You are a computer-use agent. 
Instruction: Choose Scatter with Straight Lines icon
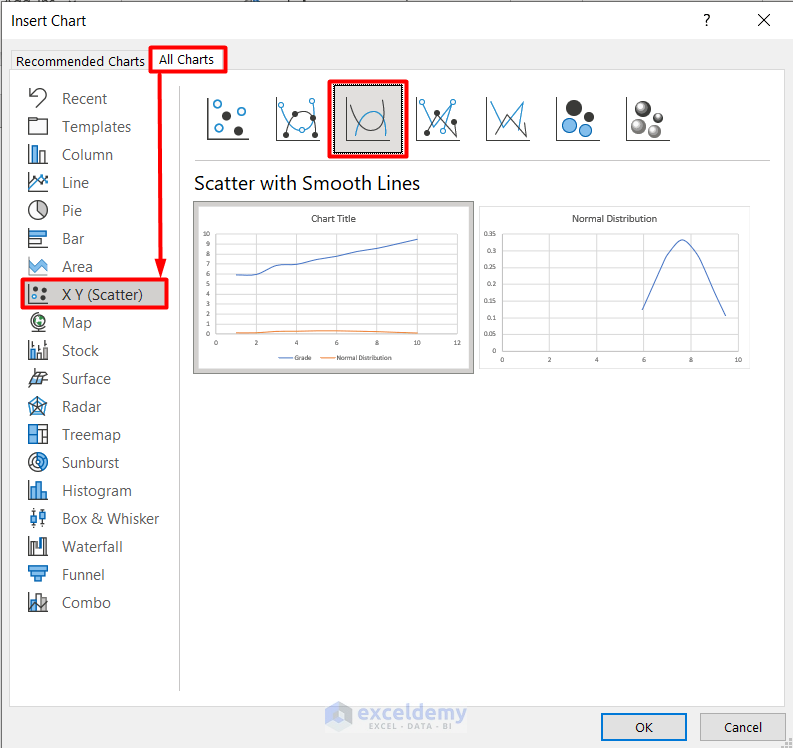tap(507, 119)
